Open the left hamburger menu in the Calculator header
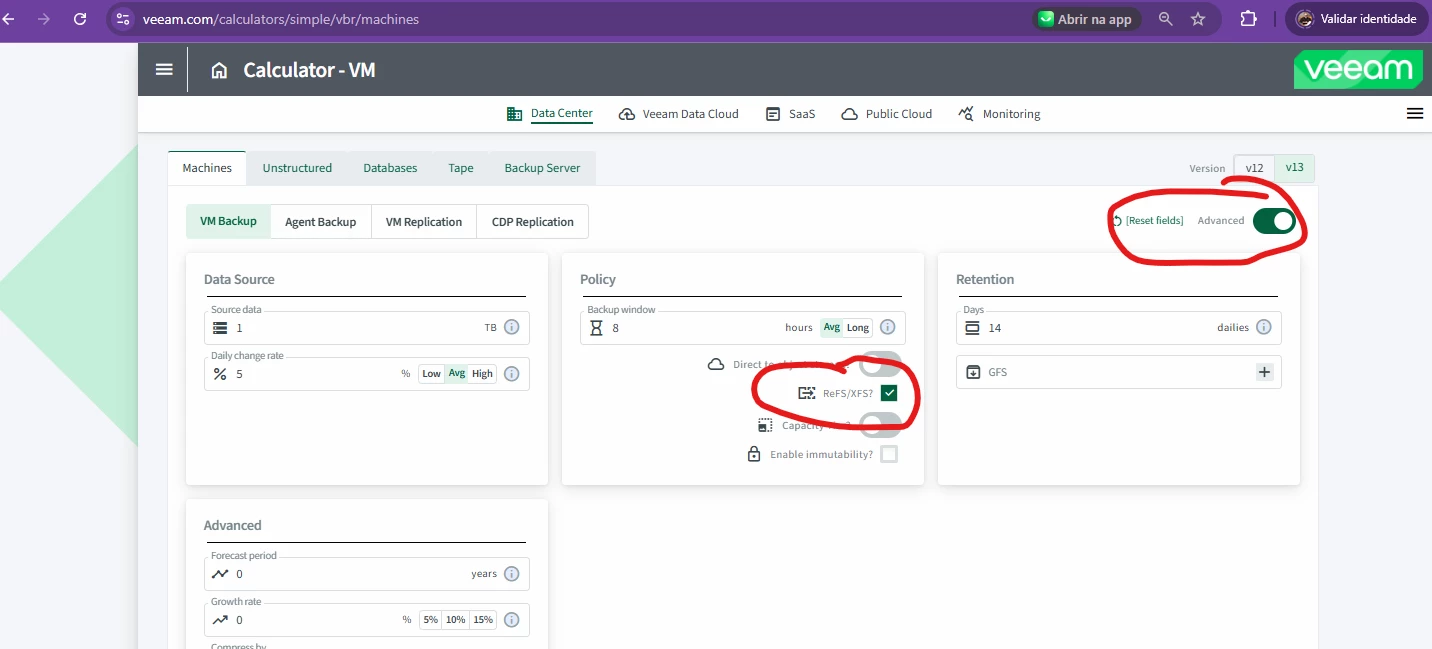Image resolution: width=1432 pixels, height=649 pixels. (164, 70)
